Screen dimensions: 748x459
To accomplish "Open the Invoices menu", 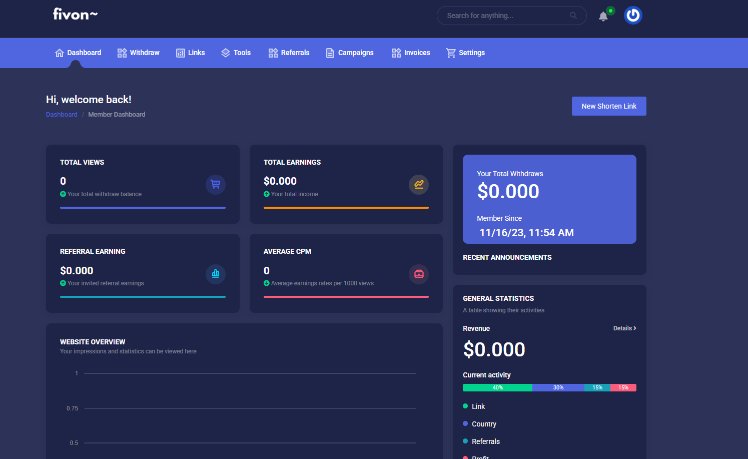I will pyautogui.click(x=411, y=53).
